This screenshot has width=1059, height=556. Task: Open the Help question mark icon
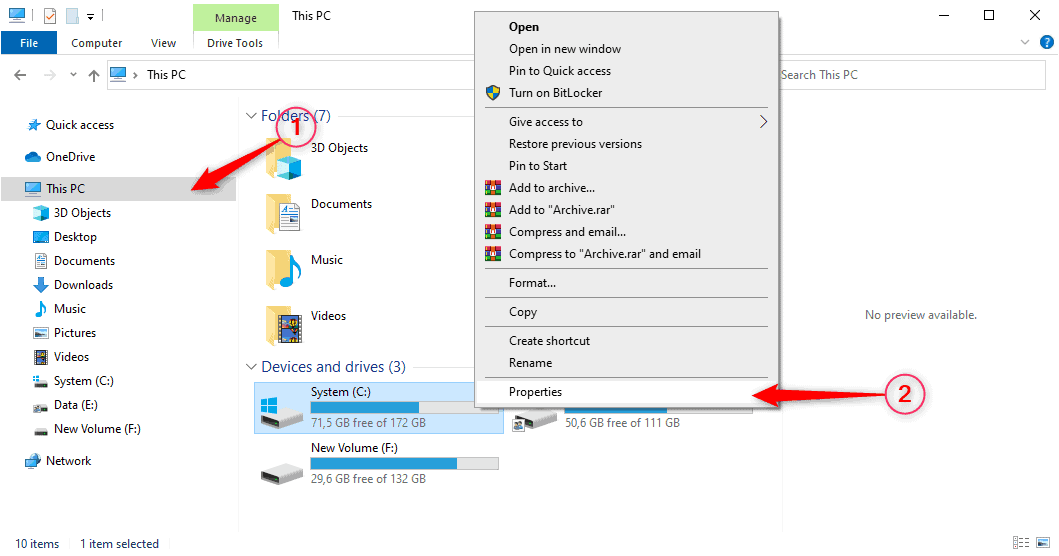(1046, 43)
